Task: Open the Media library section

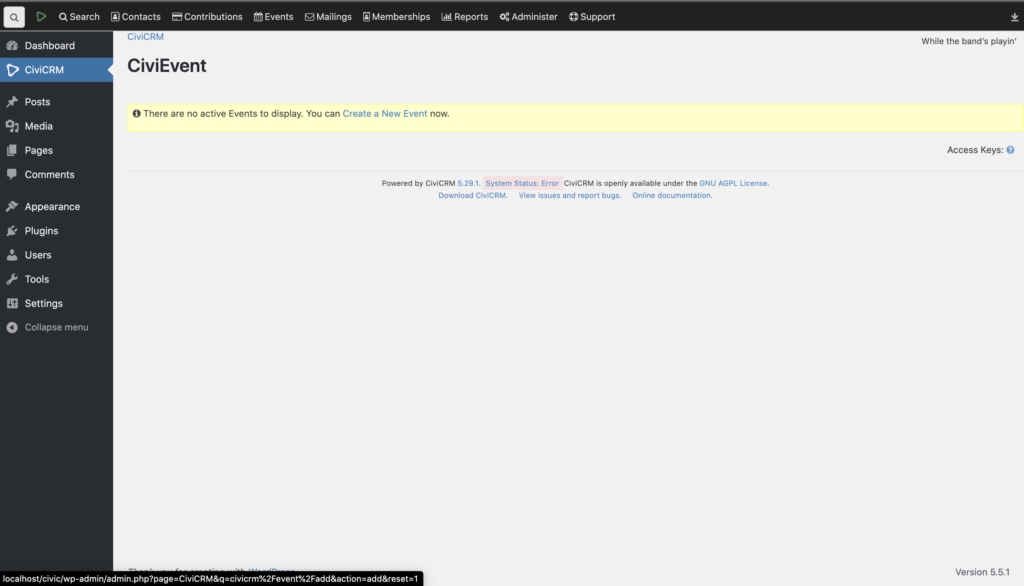Action: coord(56,126)
